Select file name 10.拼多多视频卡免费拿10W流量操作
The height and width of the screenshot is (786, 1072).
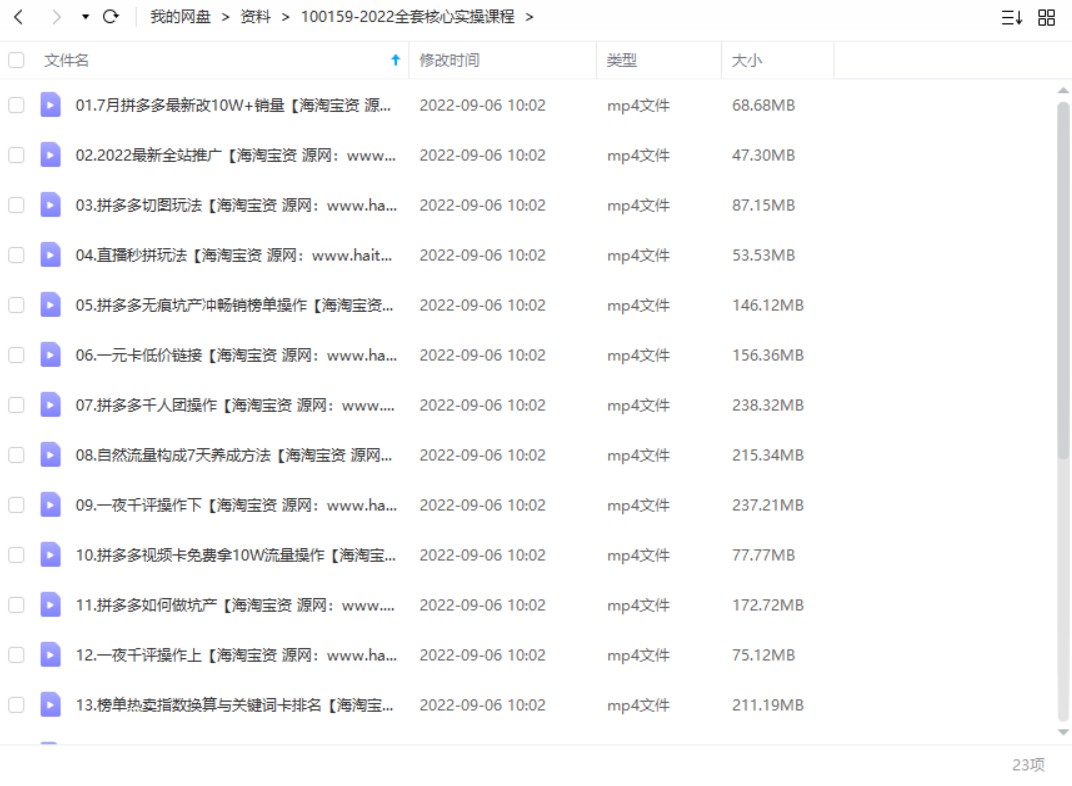[x=236, y=555]
